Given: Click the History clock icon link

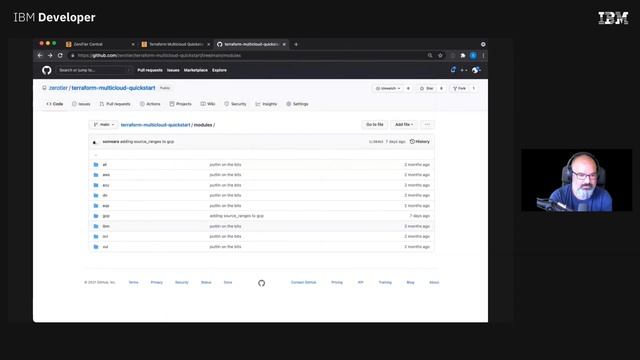Looking at the screenshot, I should [x=412, y=142].
